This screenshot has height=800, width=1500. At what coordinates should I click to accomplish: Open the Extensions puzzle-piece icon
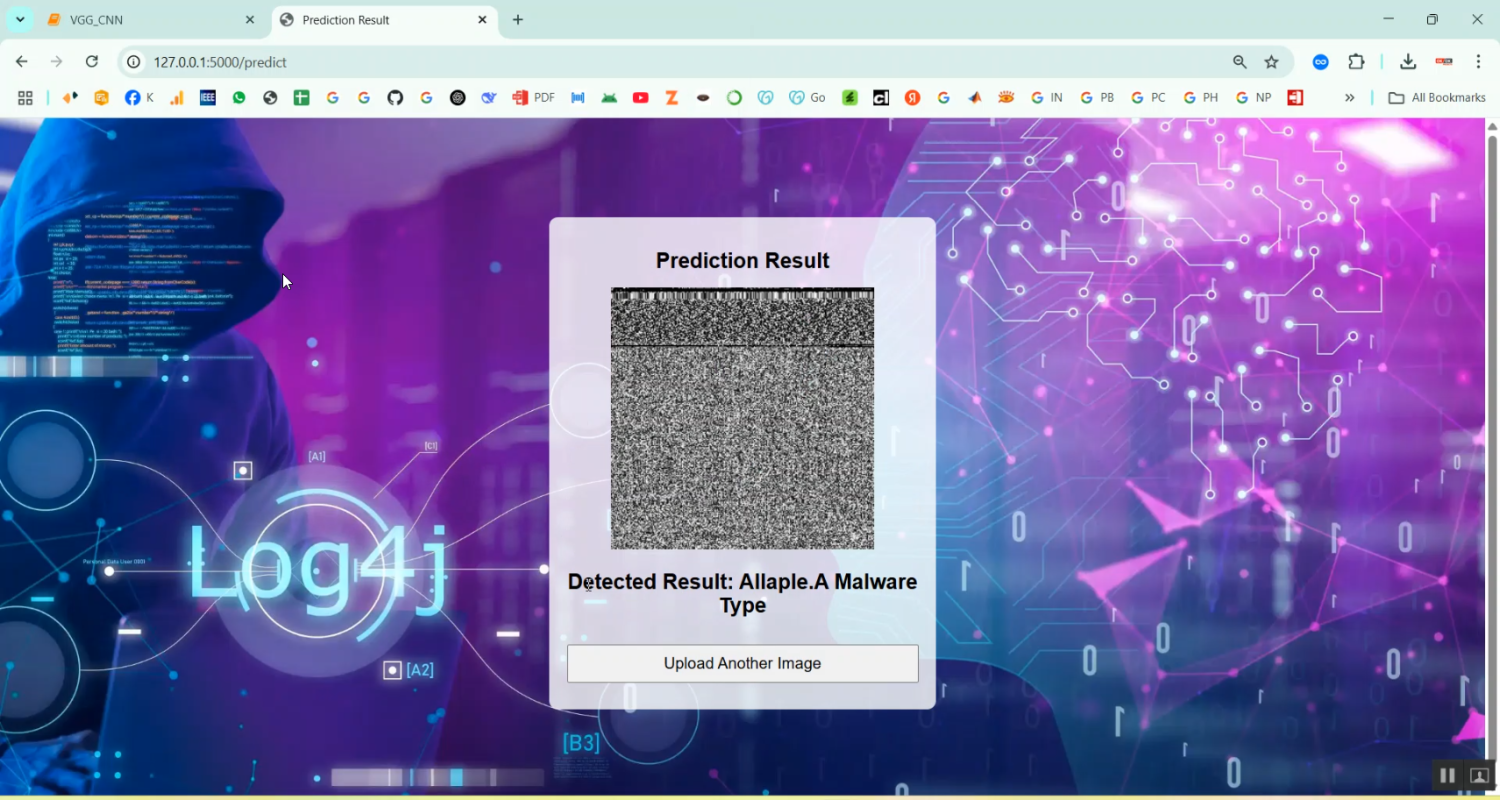[1356, 61]
